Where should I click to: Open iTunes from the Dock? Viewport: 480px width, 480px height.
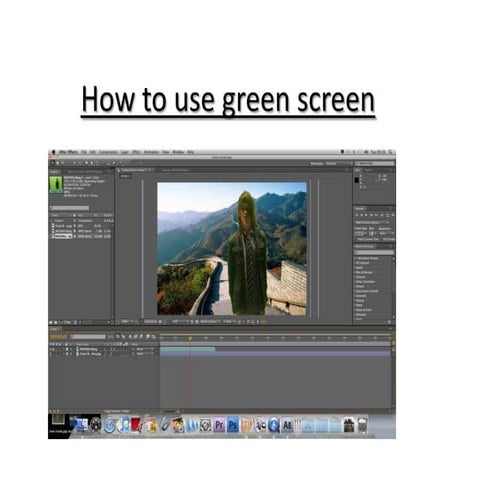coord(124,425)
